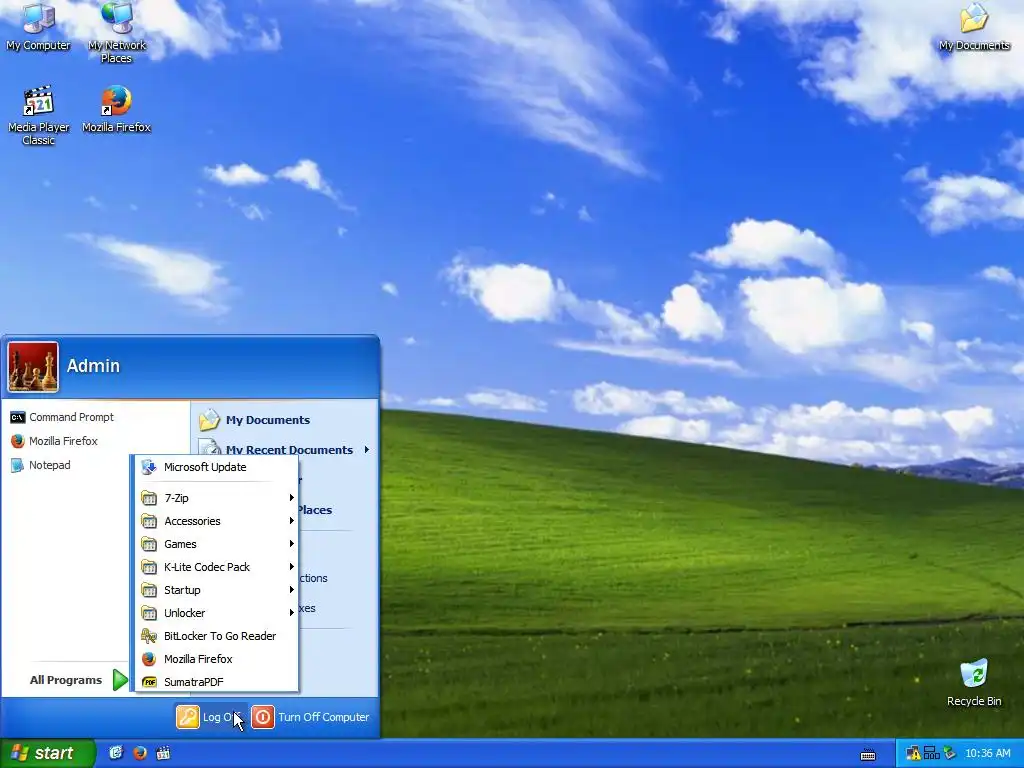Click the Startup folder icon
1024x768 pixels.
pyautogui.click(x=149, y=590)
